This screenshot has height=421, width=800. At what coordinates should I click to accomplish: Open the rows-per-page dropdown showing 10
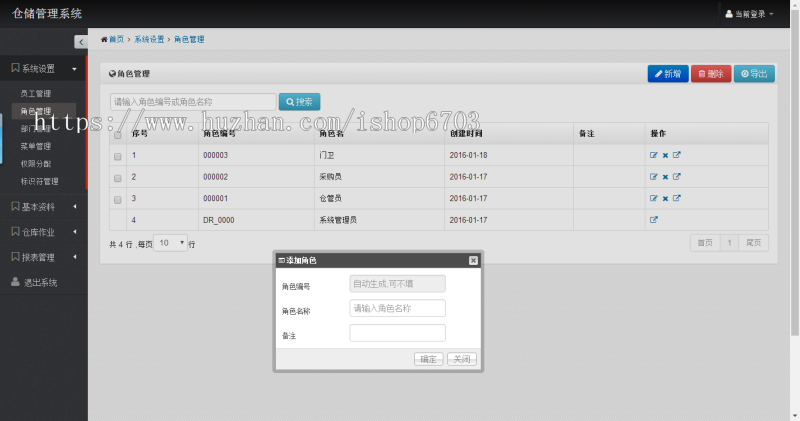coord(171,243)
